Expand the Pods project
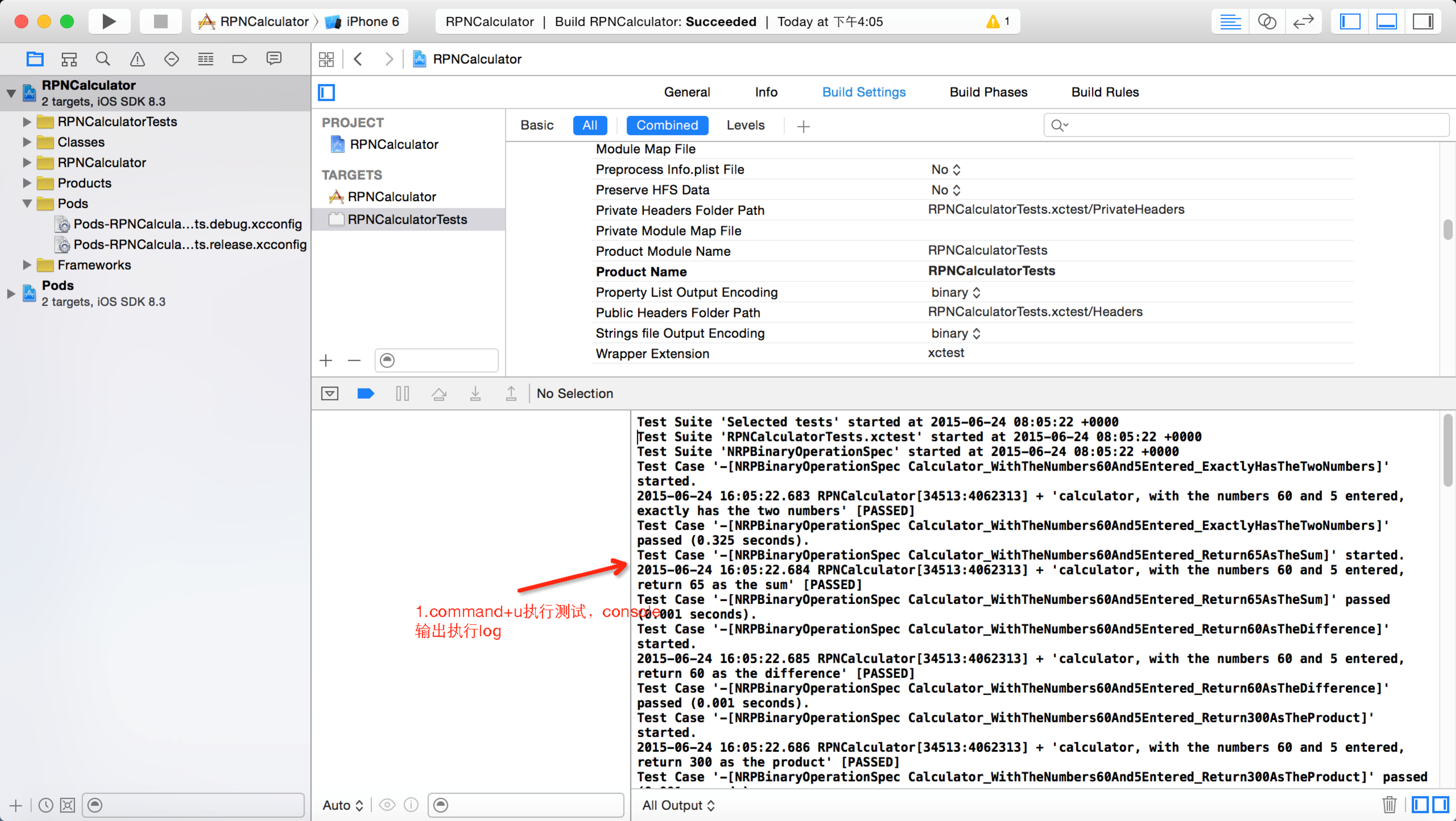 tap(11, 293)
